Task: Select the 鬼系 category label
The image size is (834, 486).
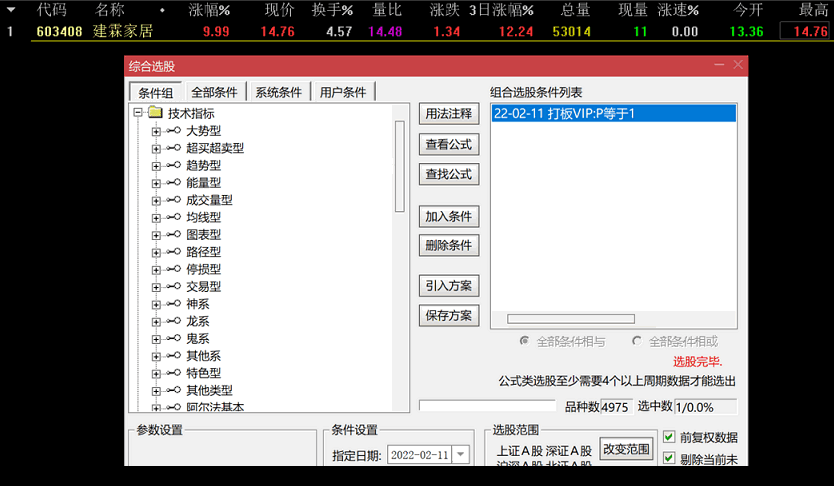Action: pos(197,338)
